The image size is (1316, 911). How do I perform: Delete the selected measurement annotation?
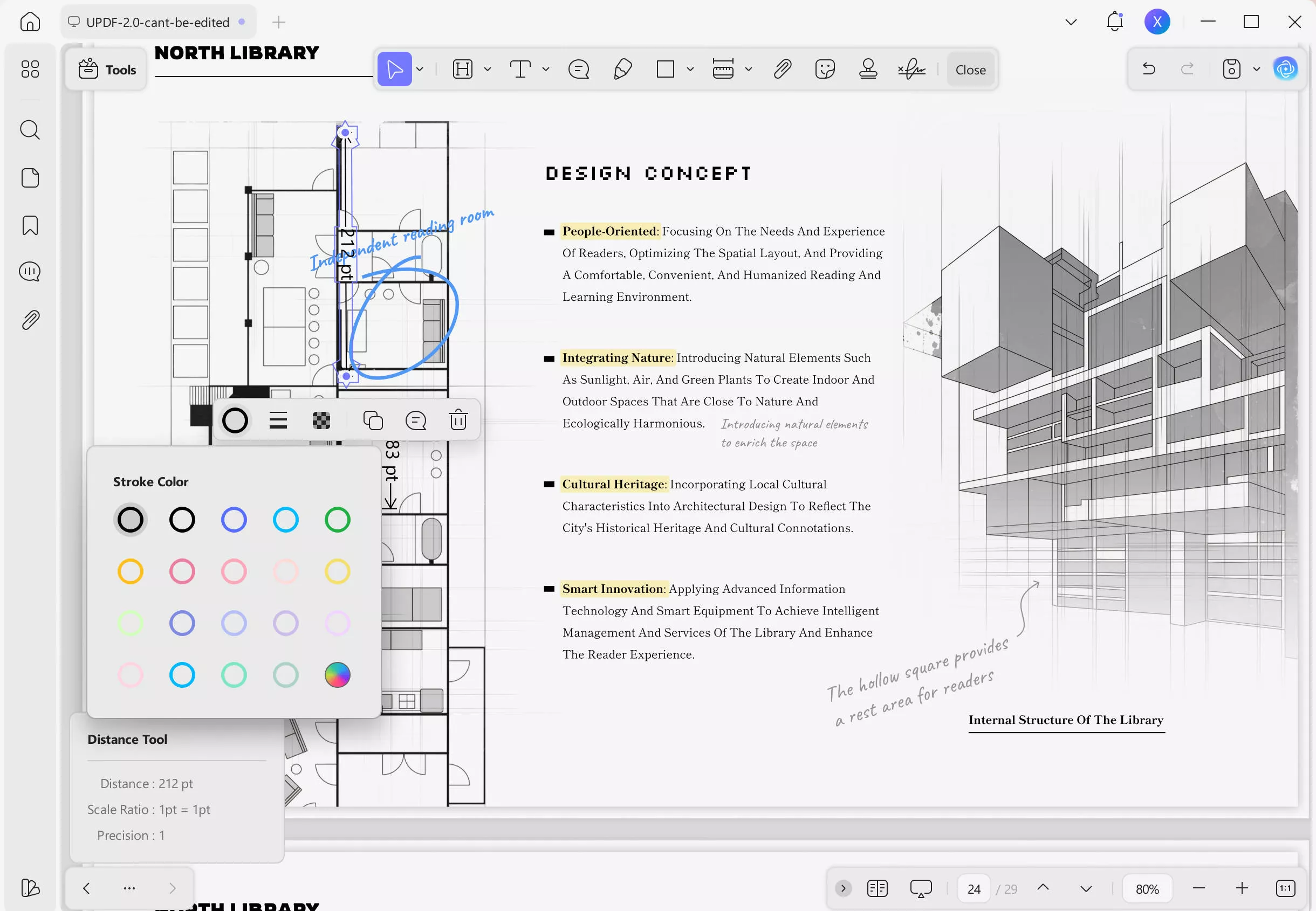click(458, 420)
